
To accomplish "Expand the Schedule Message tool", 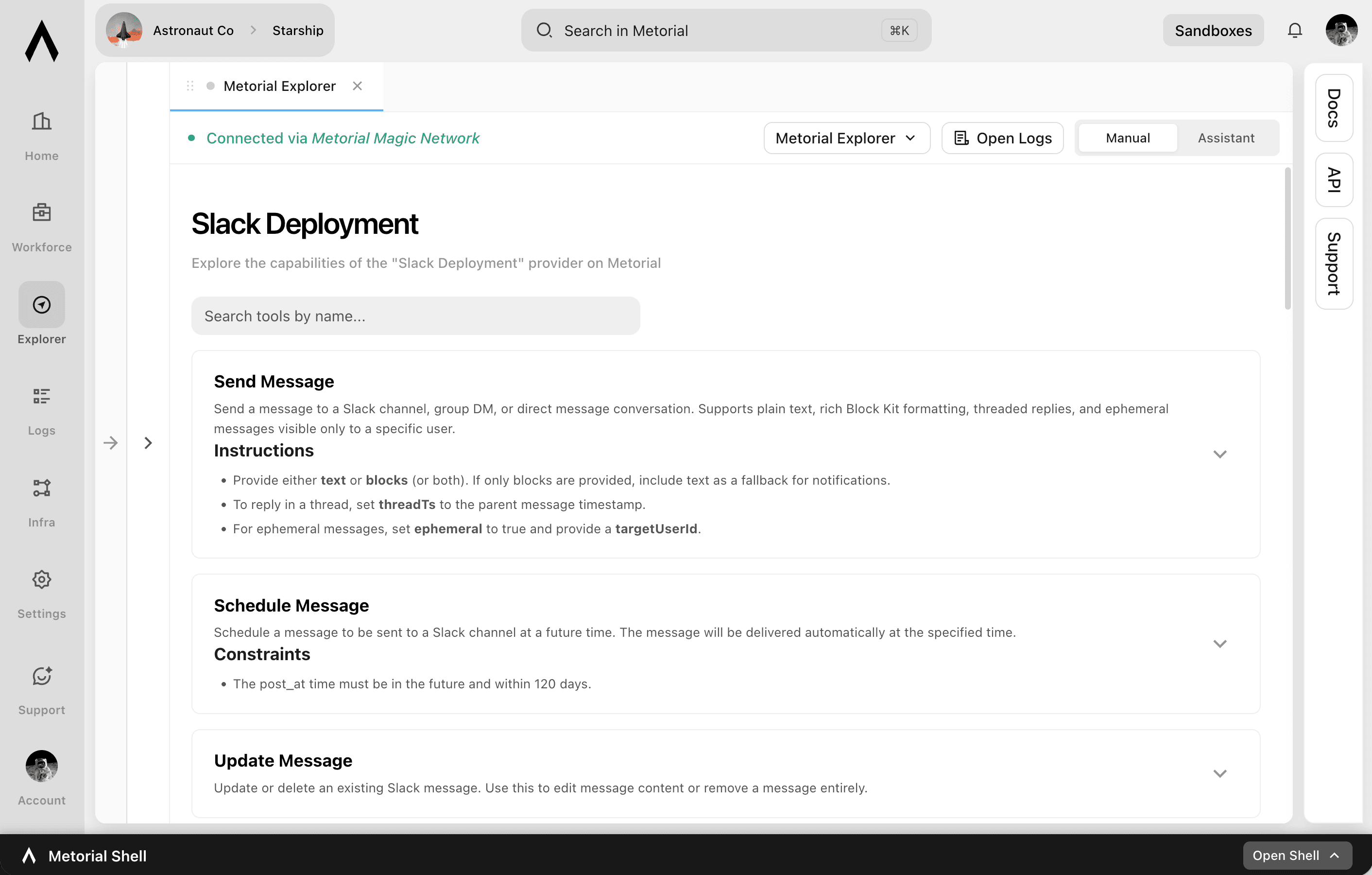I will point(1219,644).
